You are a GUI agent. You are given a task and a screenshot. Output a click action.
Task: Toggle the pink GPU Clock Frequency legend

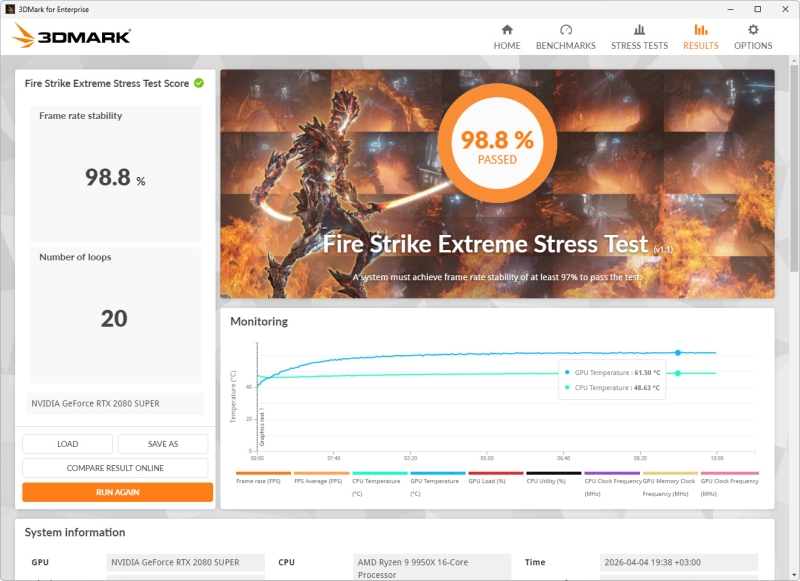click(730, 484)
